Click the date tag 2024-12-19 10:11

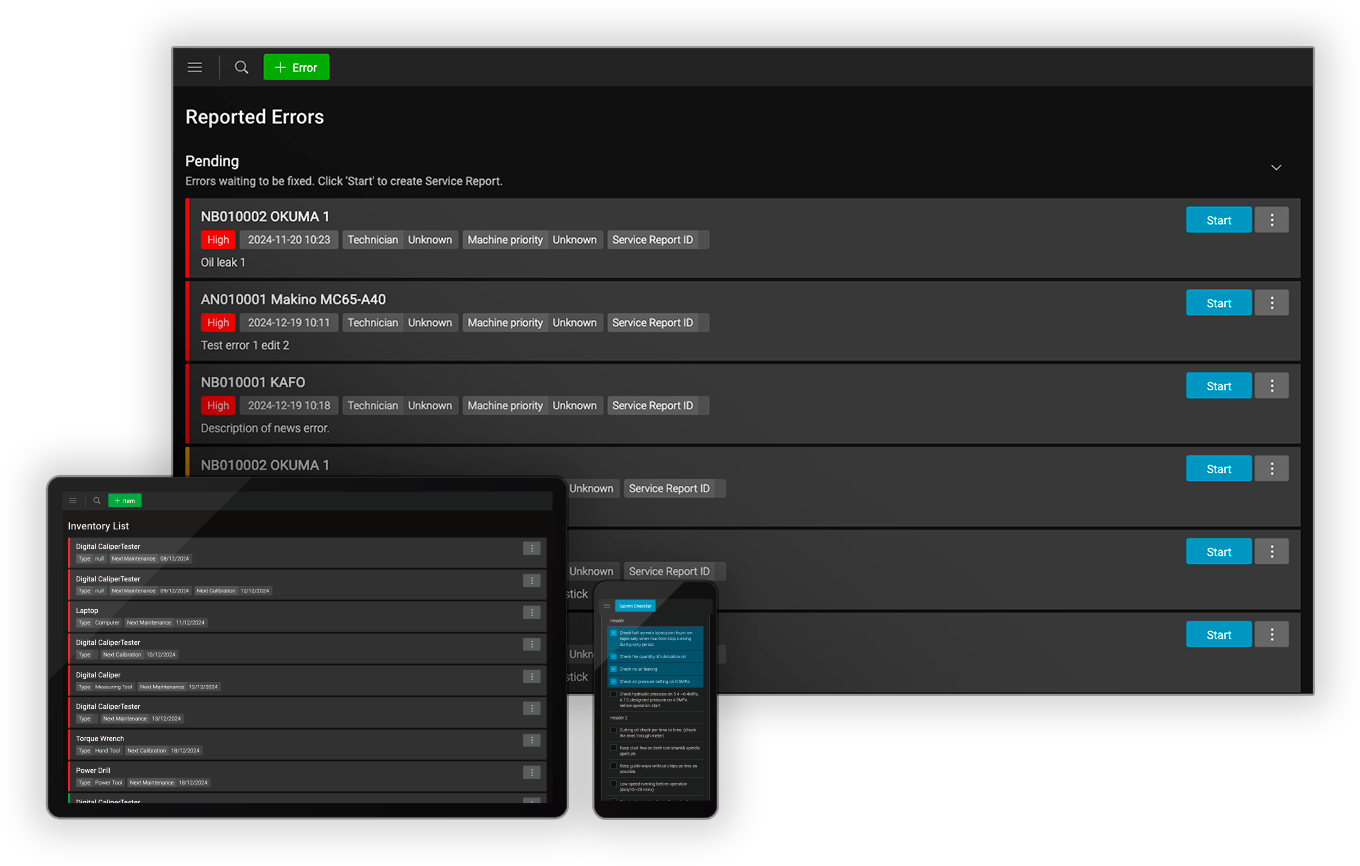[289, 323]
